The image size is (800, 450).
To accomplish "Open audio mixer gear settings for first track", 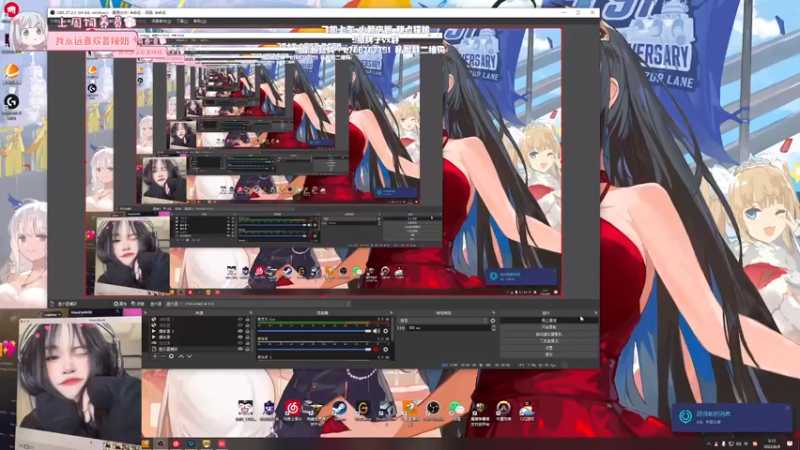I will pyautogui.click(x=386, y=331).
